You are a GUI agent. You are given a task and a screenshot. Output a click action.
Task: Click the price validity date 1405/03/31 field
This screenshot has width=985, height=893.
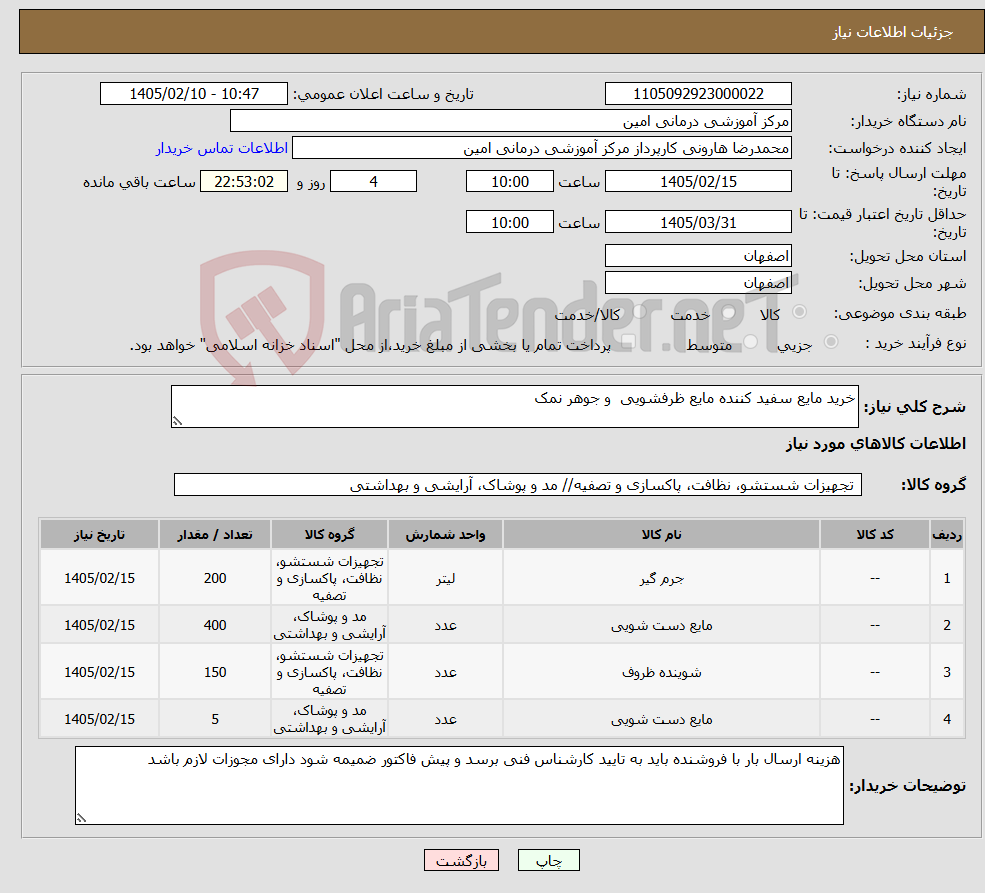pos(698,222)
